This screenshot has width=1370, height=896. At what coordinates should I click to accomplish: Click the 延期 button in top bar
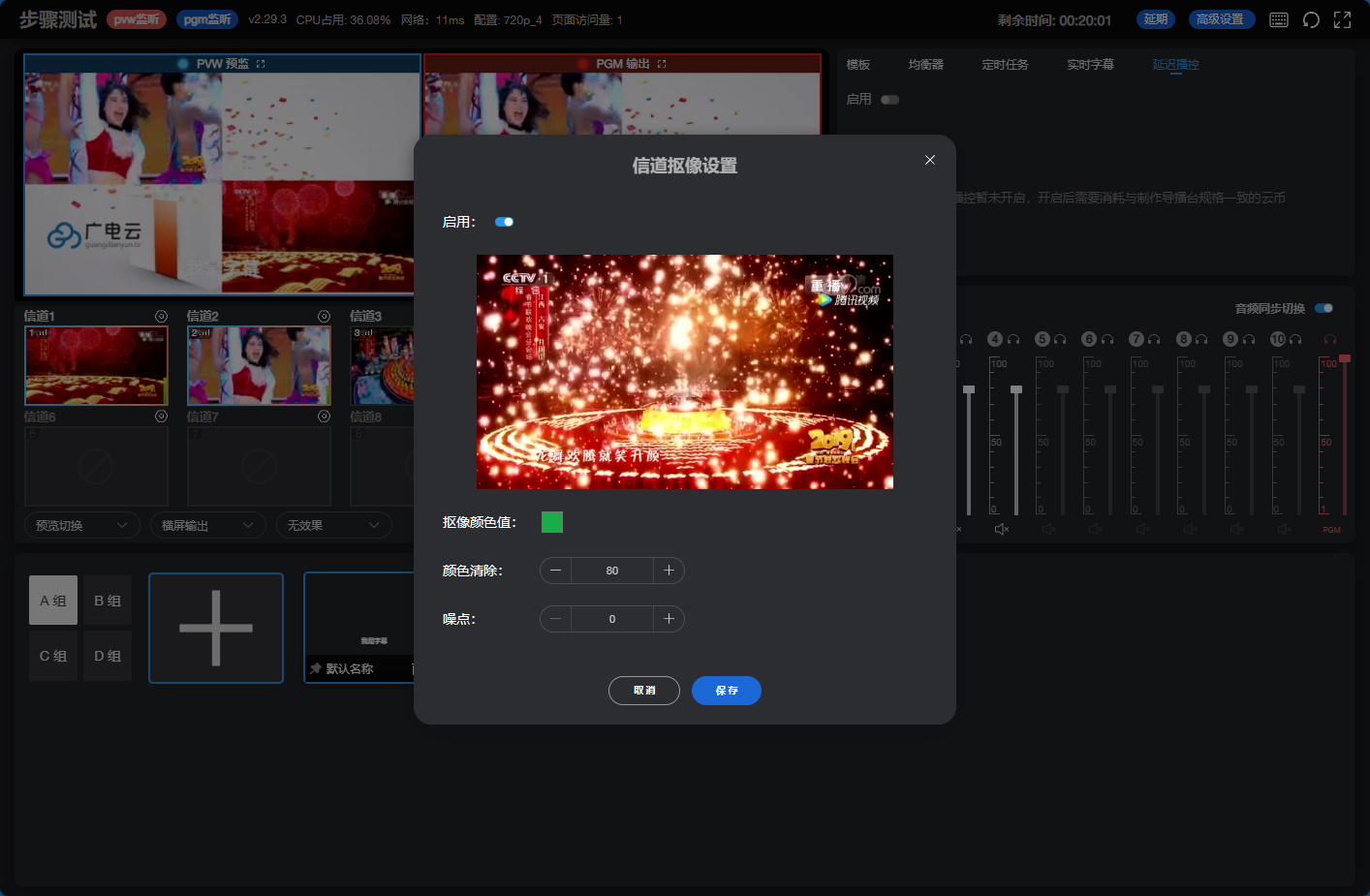coord(1156,19)
